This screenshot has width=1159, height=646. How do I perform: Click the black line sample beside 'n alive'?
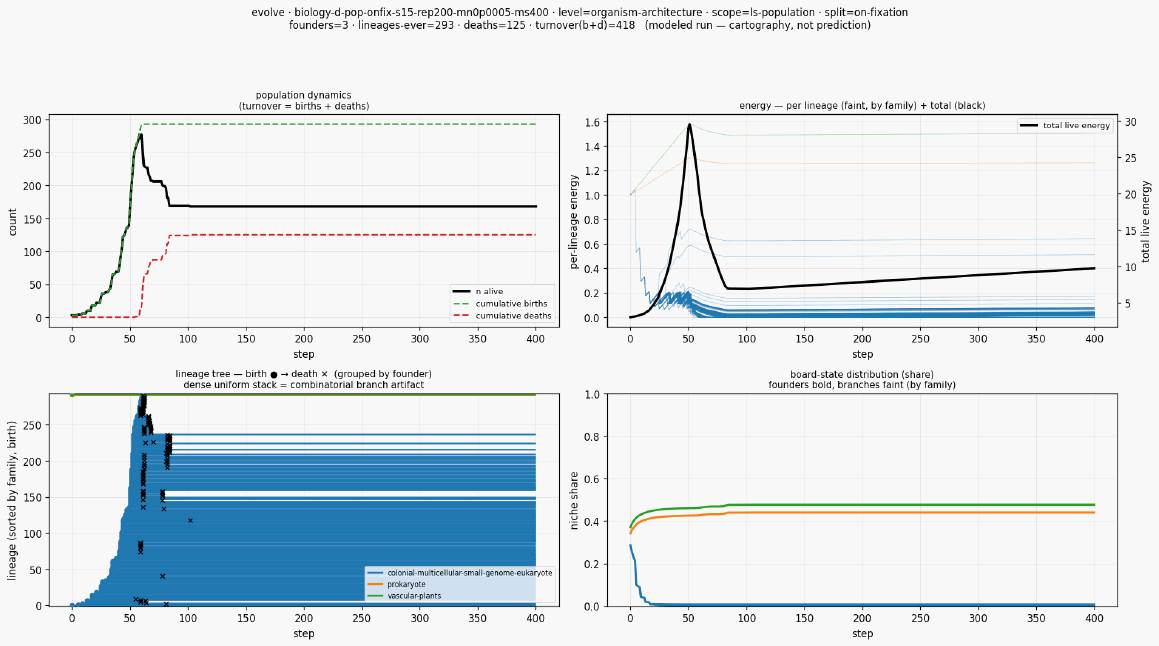pos(461,291)
